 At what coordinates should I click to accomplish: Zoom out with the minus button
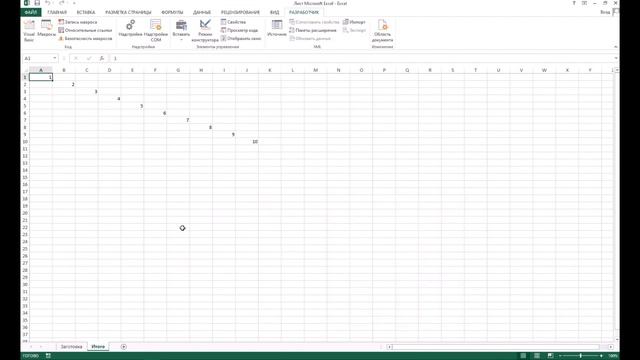560,356
